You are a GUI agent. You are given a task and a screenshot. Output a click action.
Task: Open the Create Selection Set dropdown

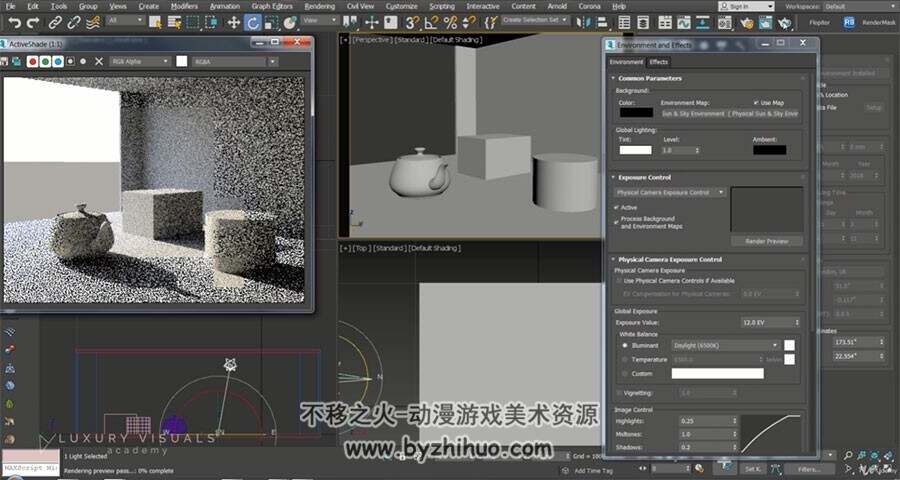pyautogui.click(x=535, y=20)
